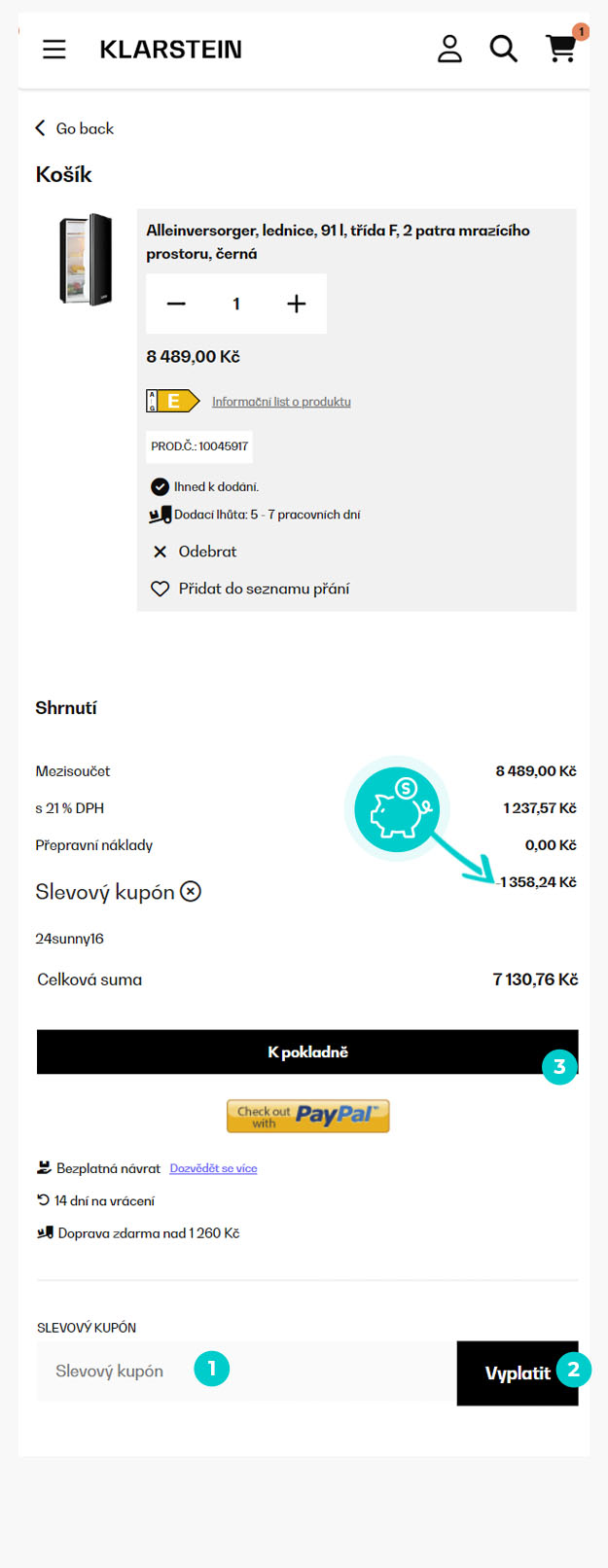
Task: Click the Go back arrow
Action: pos(41,128)
